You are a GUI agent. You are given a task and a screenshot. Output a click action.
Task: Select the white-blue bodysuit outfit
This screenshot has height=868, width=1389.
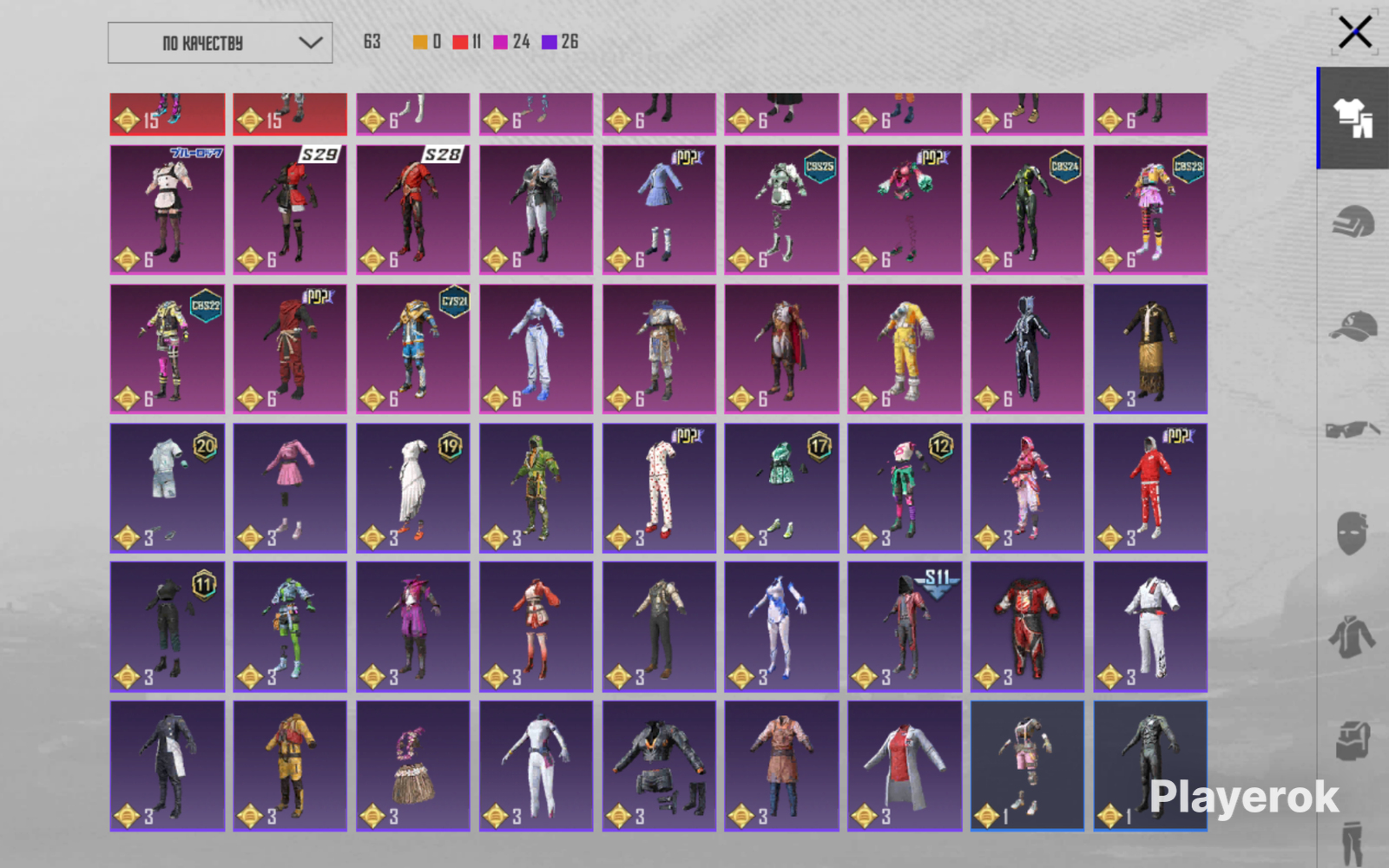point(782,627)
